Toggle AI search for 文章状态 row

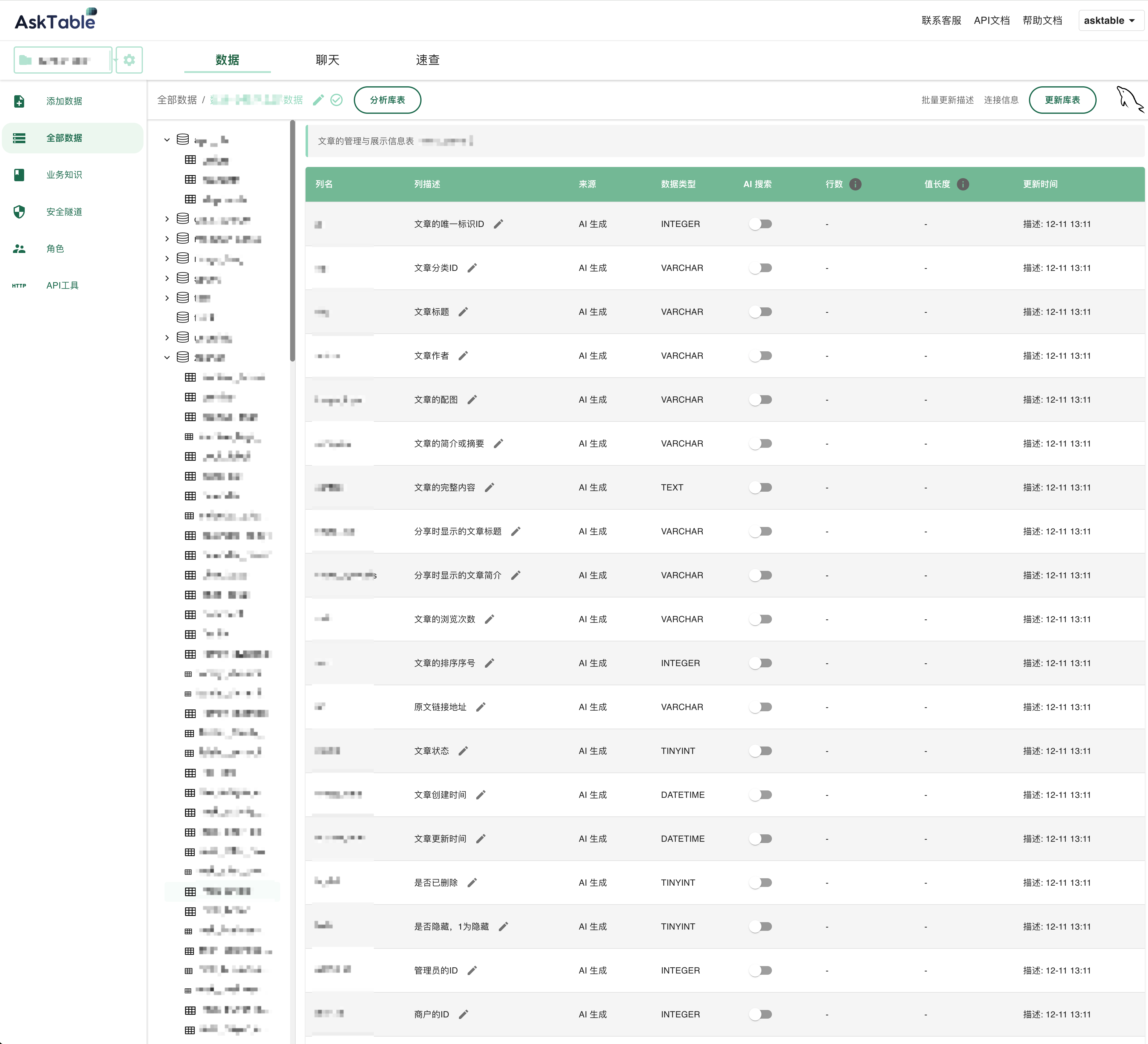(x=761, y=751)
